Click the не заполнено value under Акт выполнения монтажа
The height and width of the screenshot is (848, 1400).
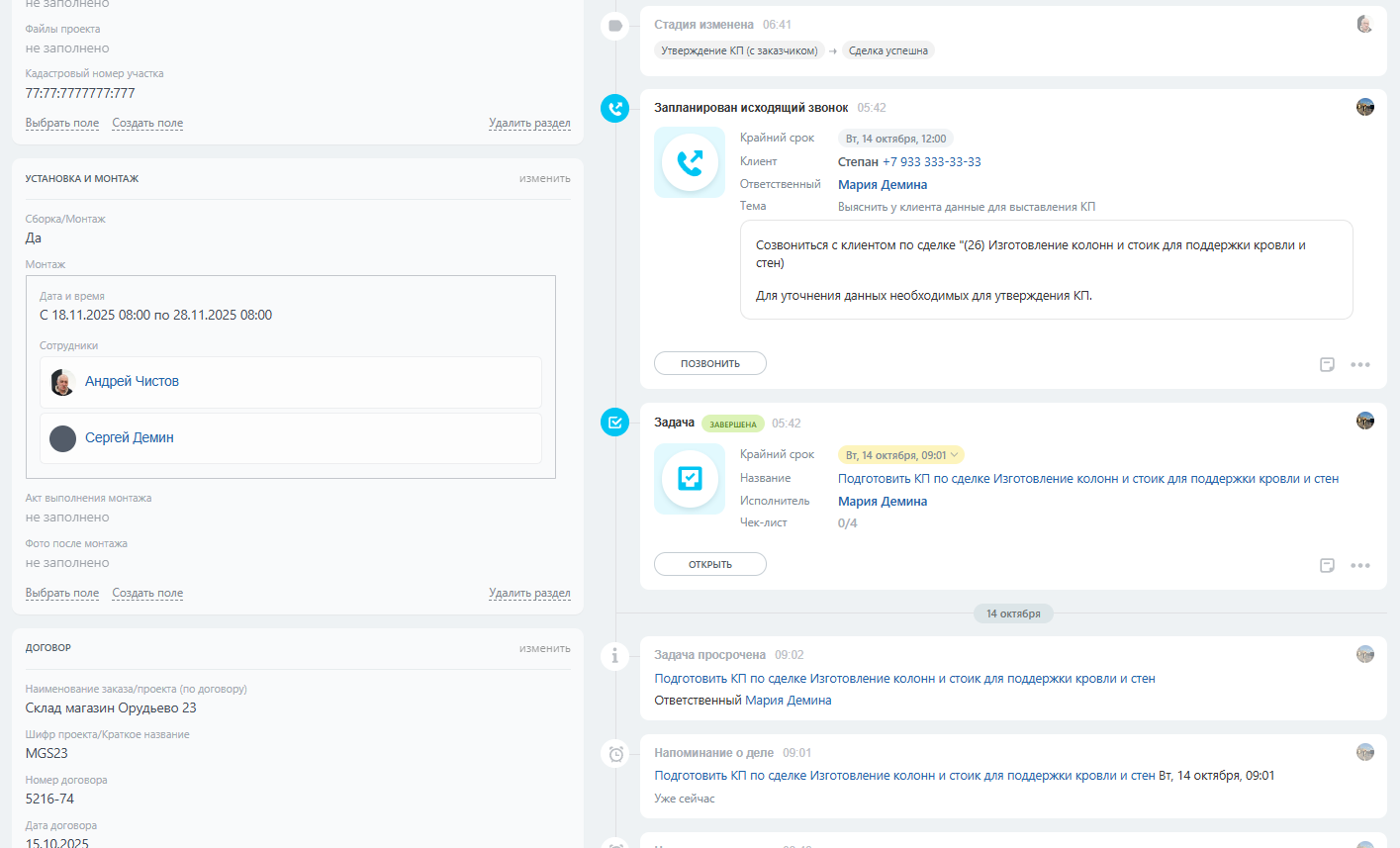click(x=67, y=518)
